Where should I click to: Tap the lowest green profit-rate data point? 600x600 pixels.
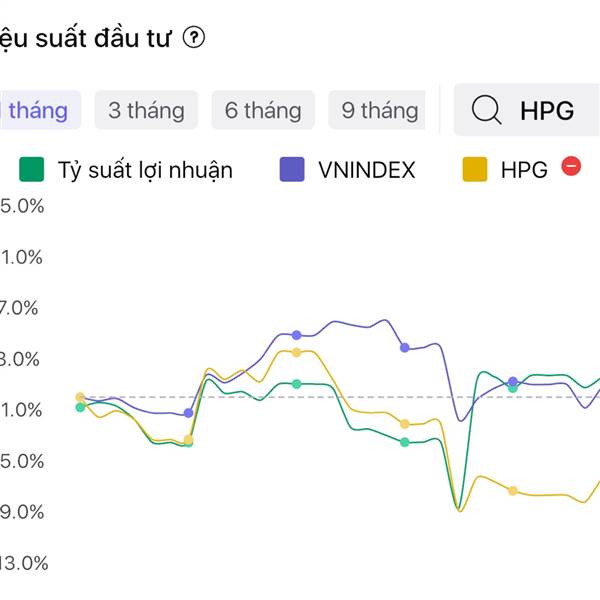pyautogui.click(x=188, y=442)
